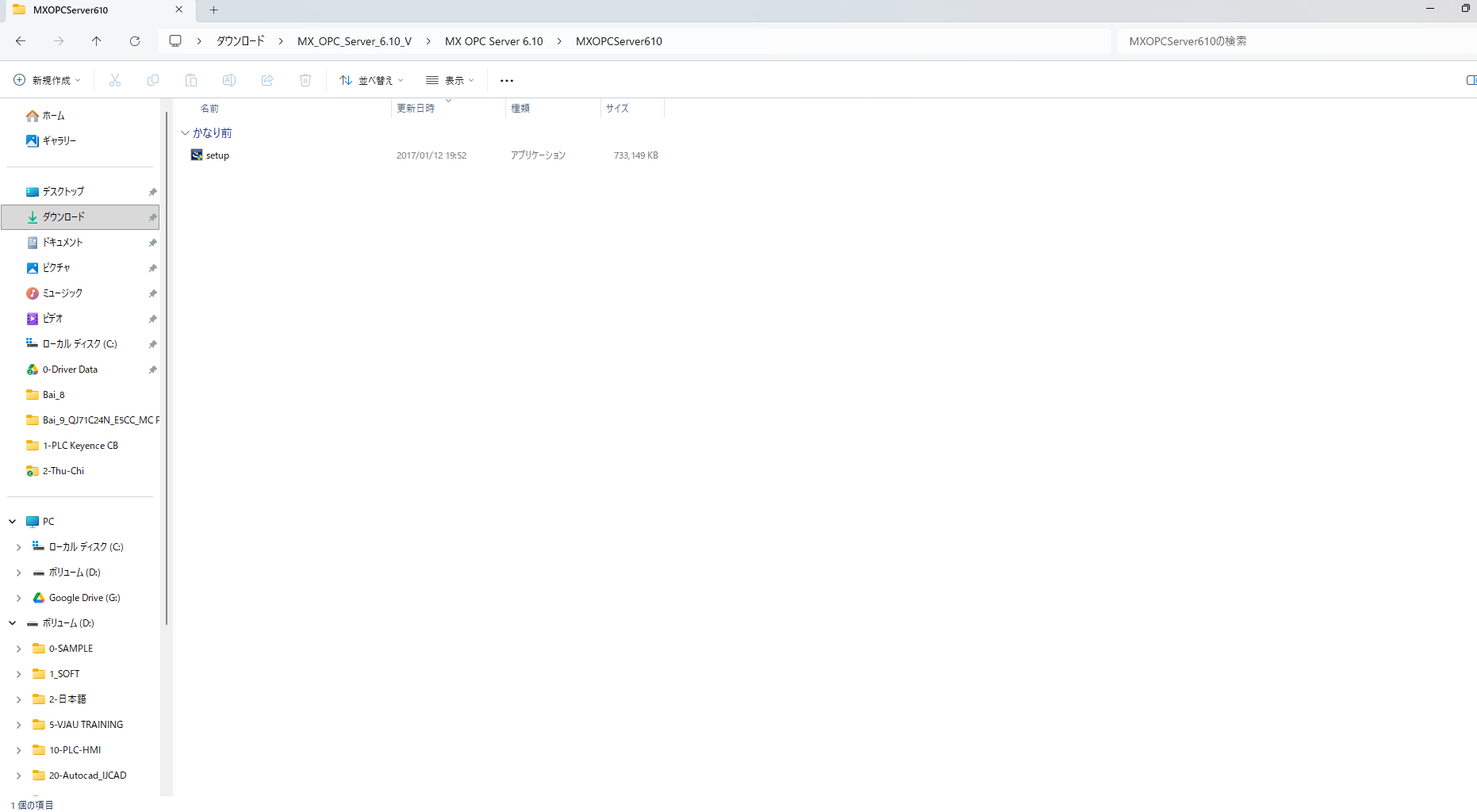Click the Rename icon in toolbar
This screenshot has width=1477, height=812.
point(229,80)
